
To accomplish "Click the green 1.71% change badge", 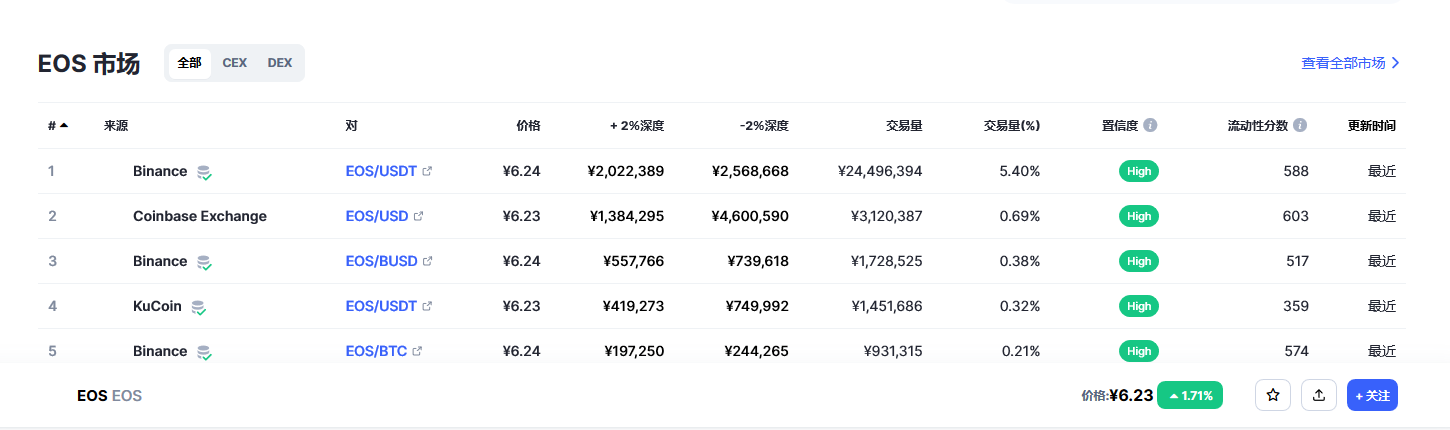I will click(x=1192, y=395).
